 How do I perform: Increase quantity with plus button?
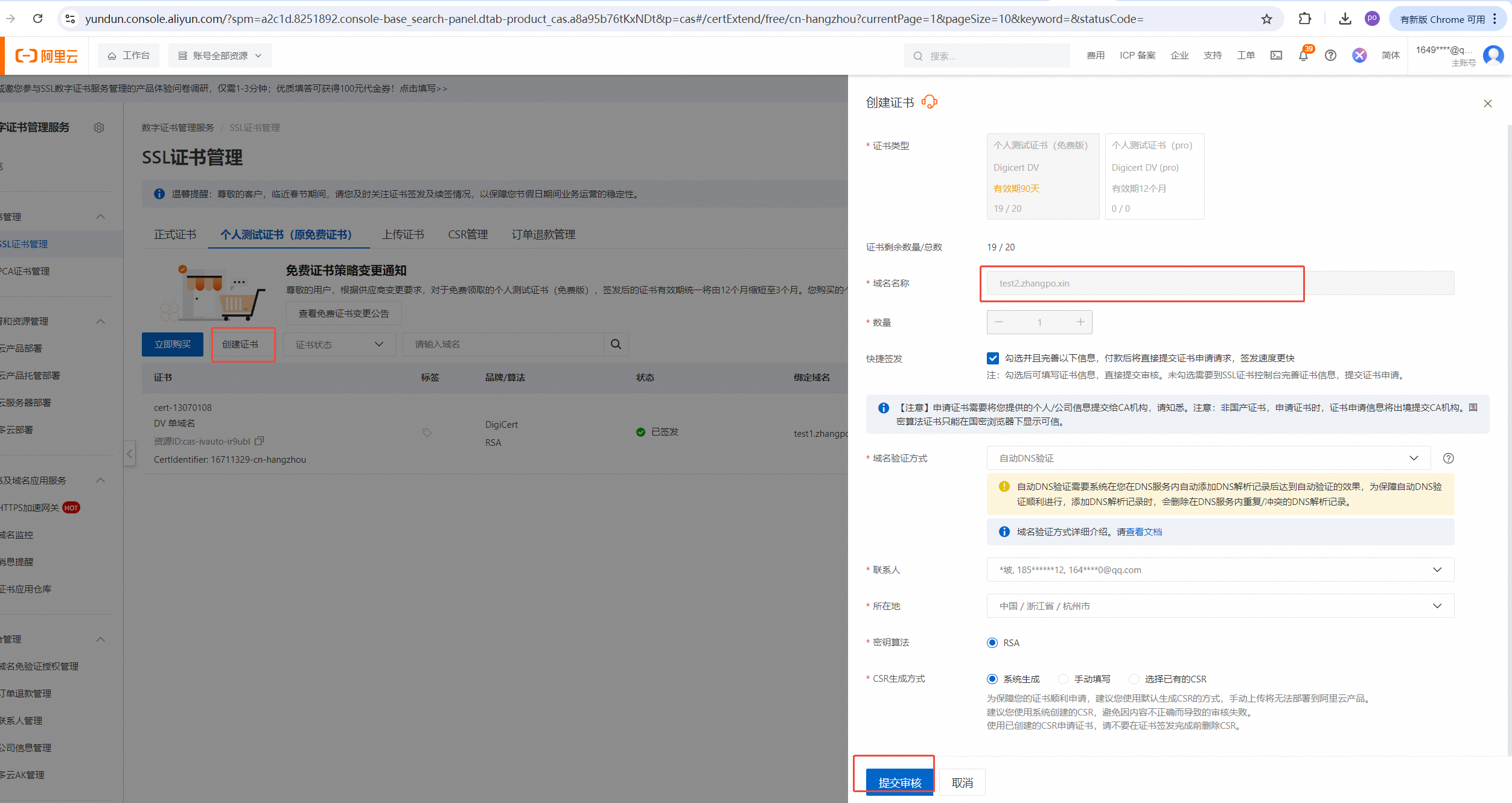1080,322
